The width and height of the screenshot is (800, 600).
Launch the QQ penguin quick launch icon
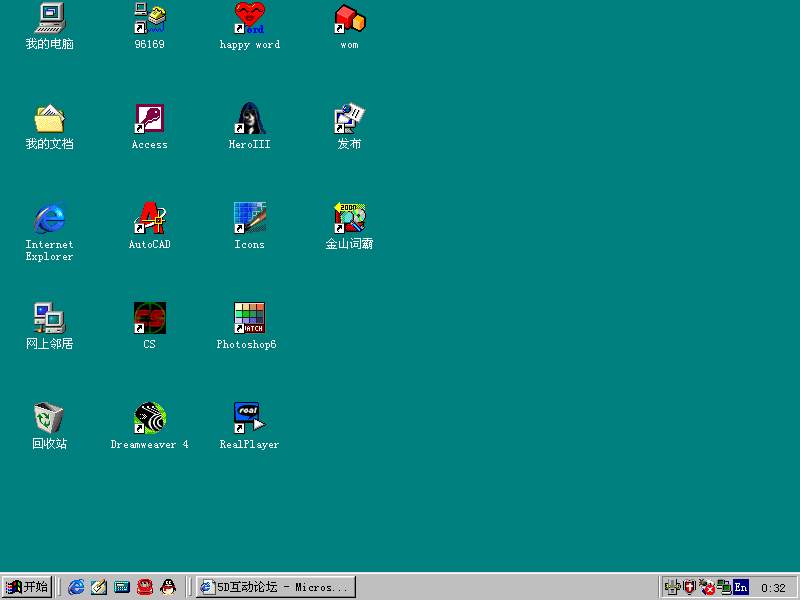[x=168, y=587]
